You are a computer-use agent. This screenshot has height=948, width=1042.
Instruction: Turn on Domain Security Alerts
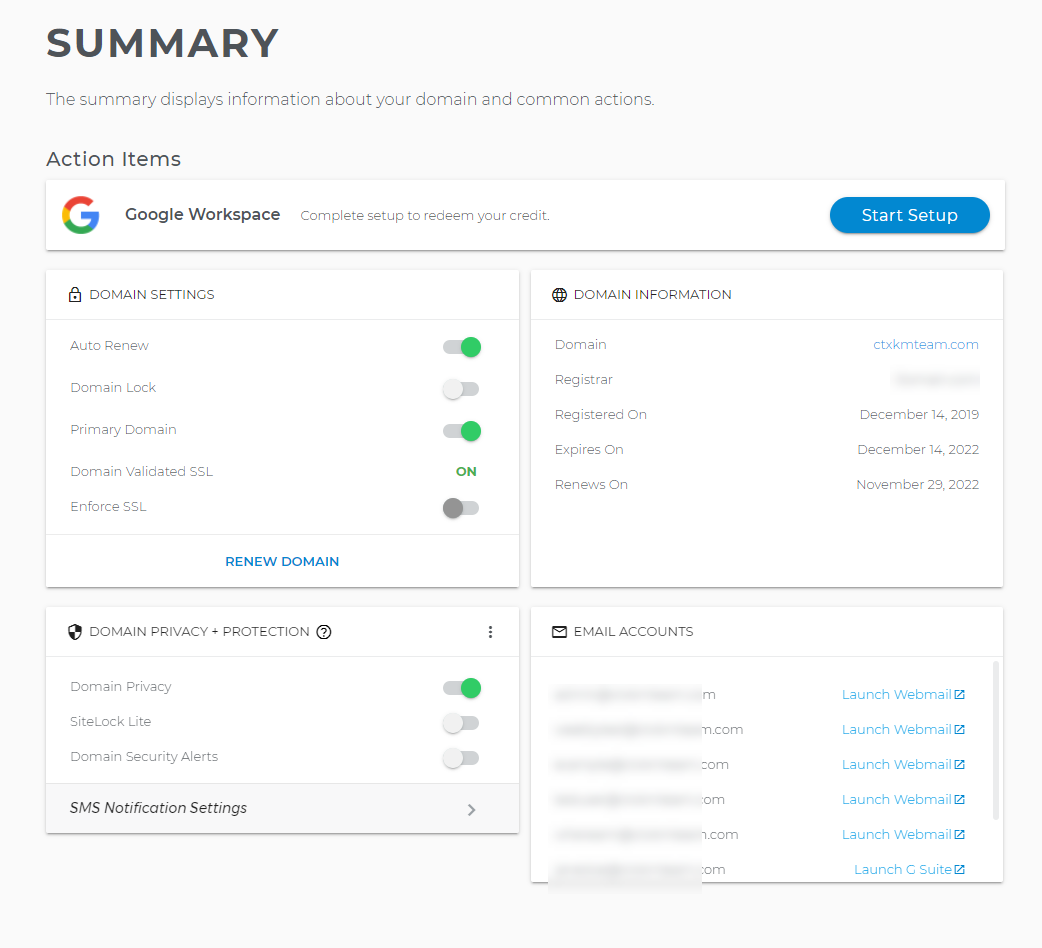click(x=461, y=758)
